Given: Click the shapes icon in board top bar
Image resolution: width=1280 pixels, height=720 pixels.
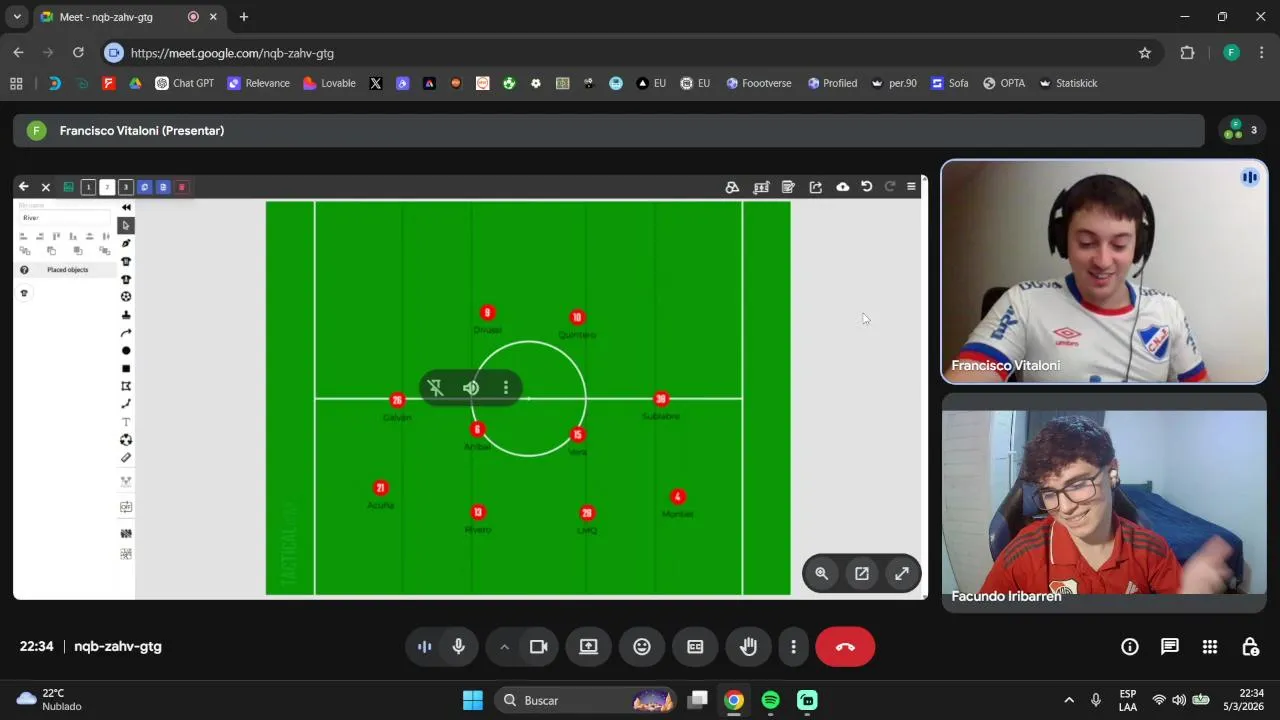Looking at the screenshot, I should point(732,187).
